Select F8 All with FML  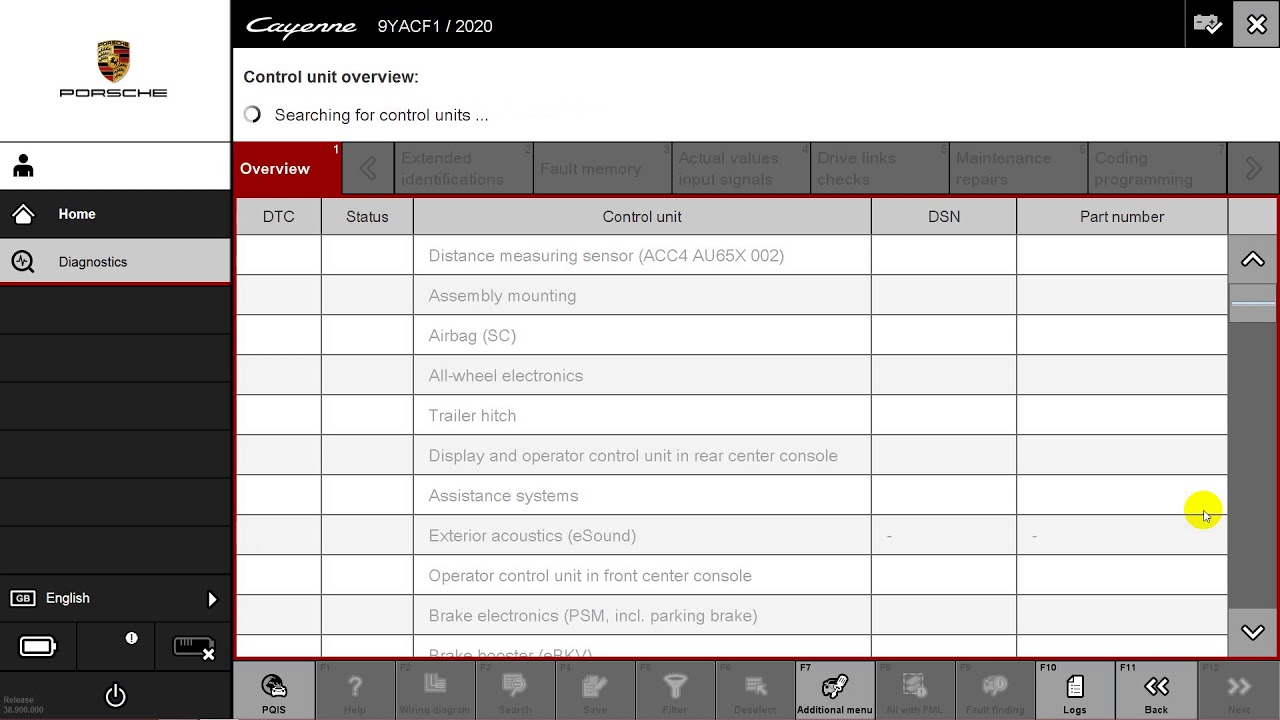[x=915, y=689]
